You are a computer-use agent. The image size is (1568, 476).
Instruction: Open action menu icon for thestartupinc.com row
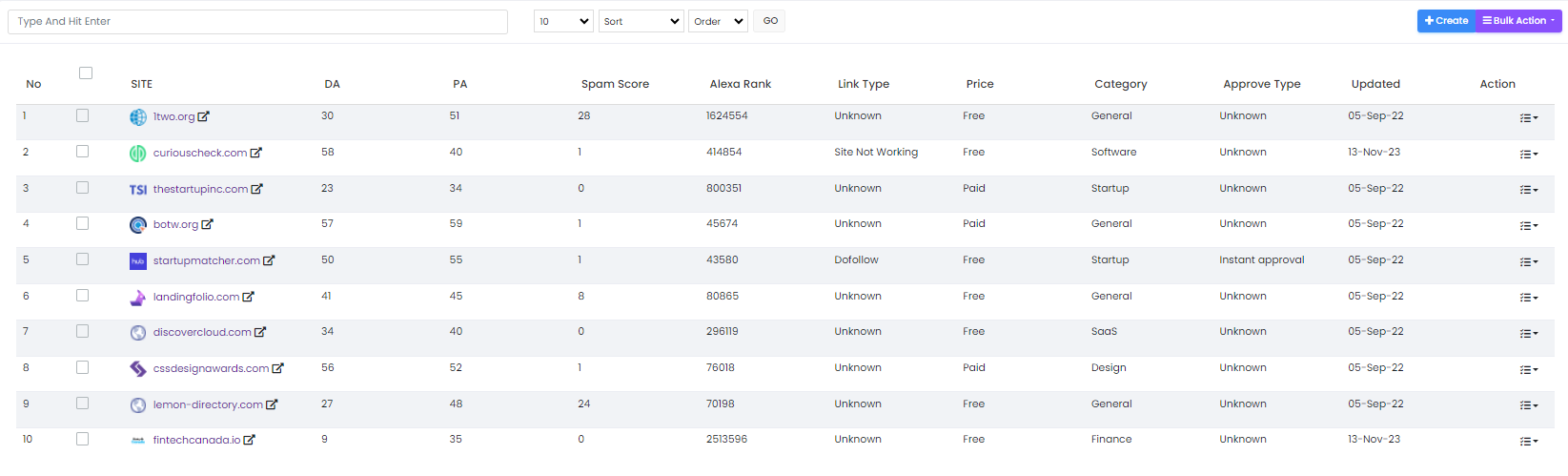coord(1529,190)
